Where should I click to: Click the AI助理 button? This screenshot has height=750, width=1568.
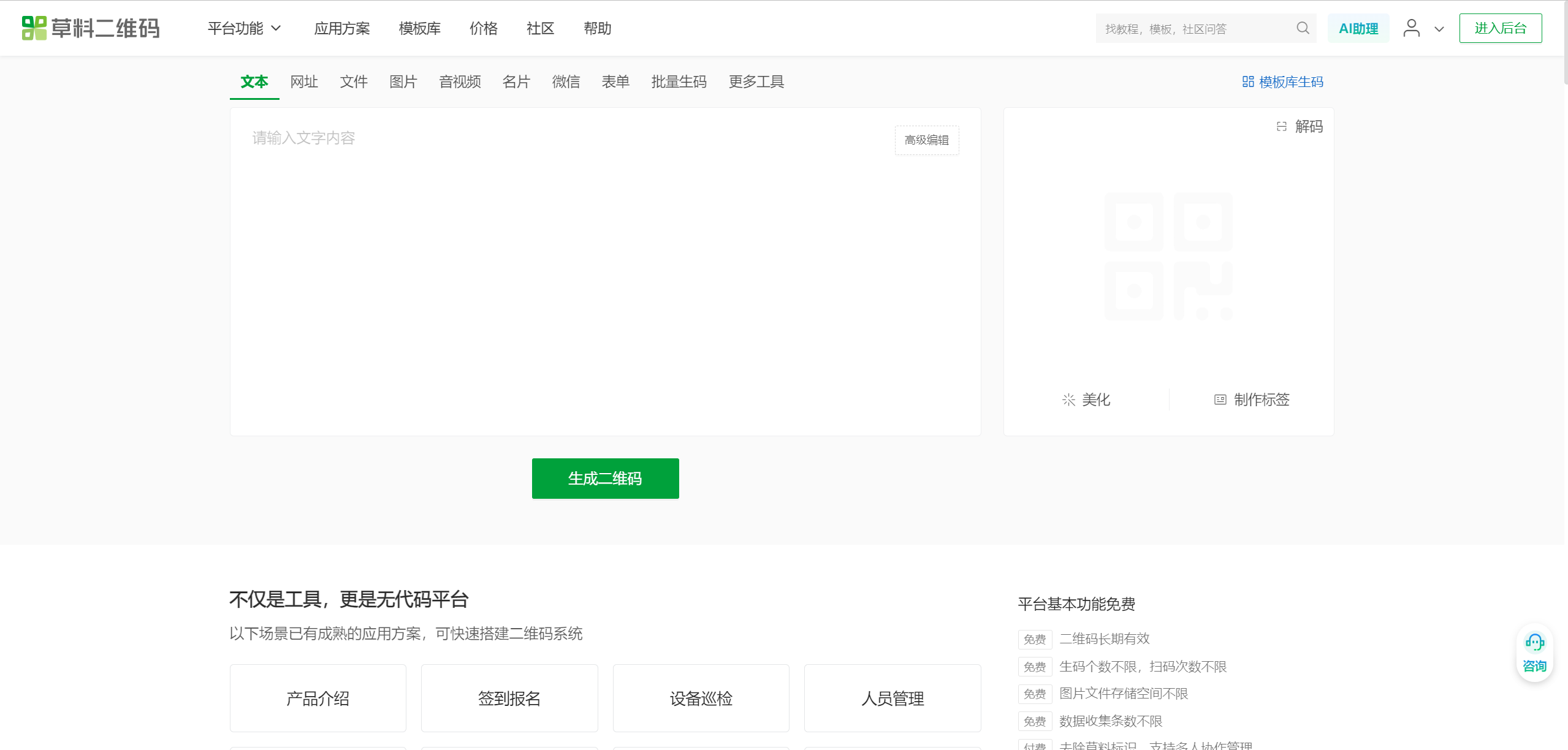click(x=1358, y=28)
